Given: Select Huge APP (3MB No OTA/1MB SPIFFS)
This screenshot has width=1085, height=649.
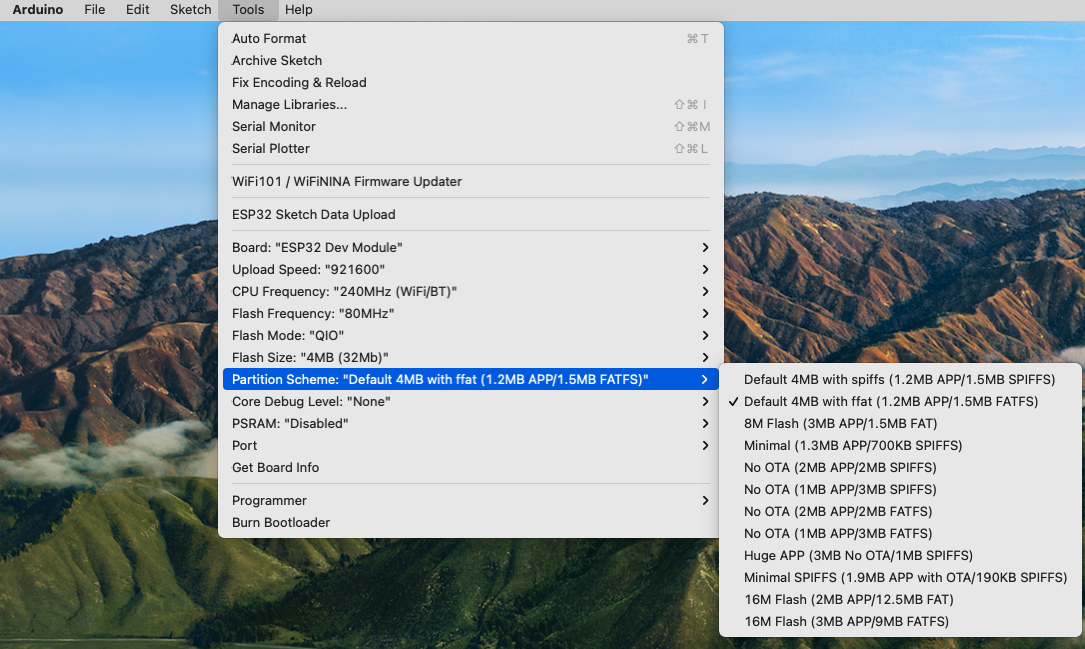Looking at the screenshot, I should (x=900, y=556).
